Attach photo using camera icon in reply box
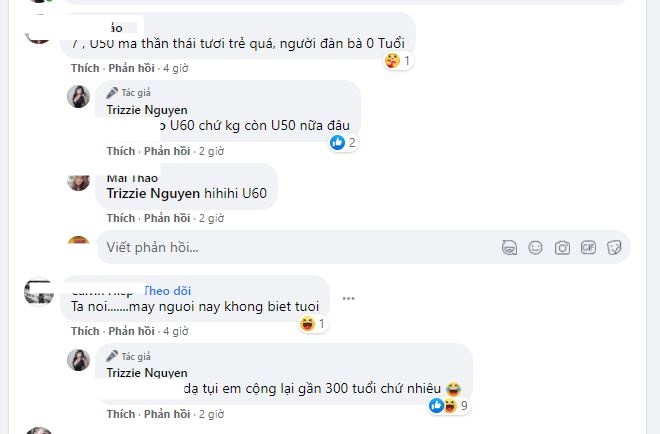 point(562,248)
